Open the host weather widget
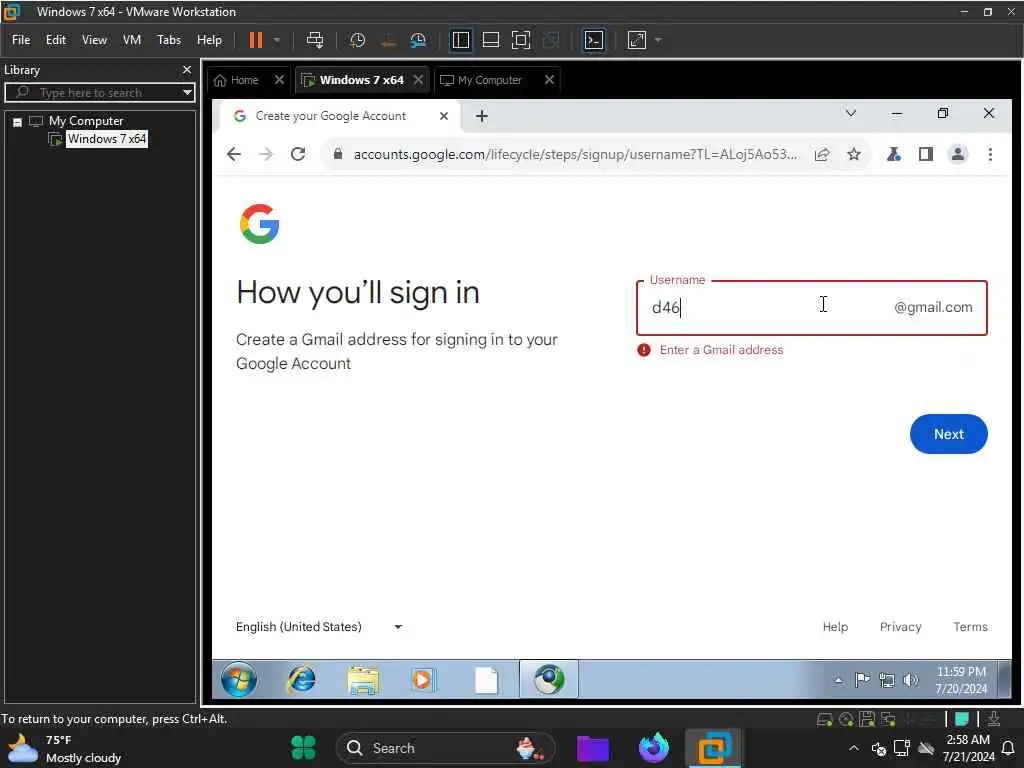Viewport: 1024px width, 768px height. 64,748
